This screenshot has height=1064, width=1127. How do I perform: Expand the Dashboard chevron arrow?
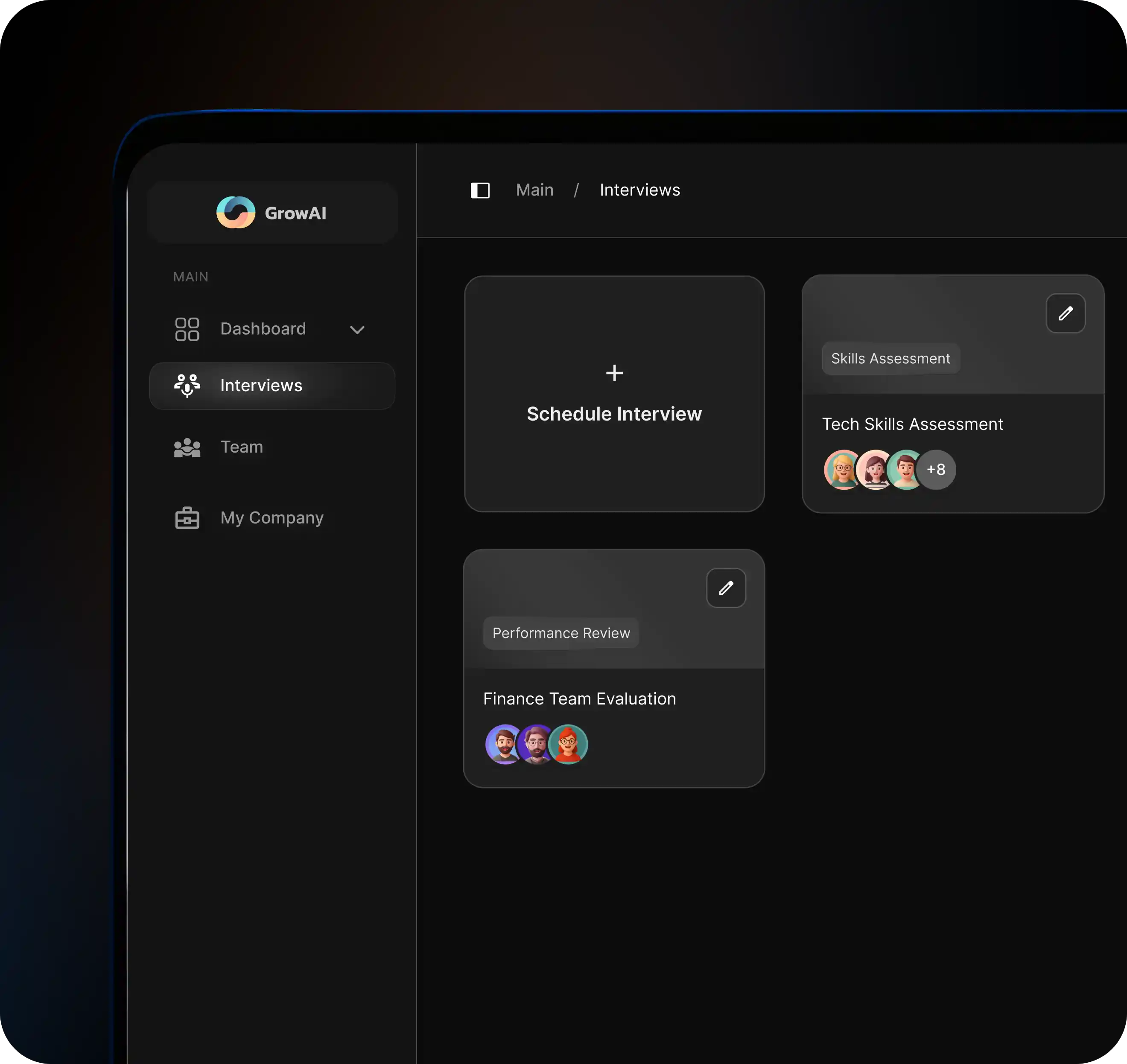click(357, 330)
